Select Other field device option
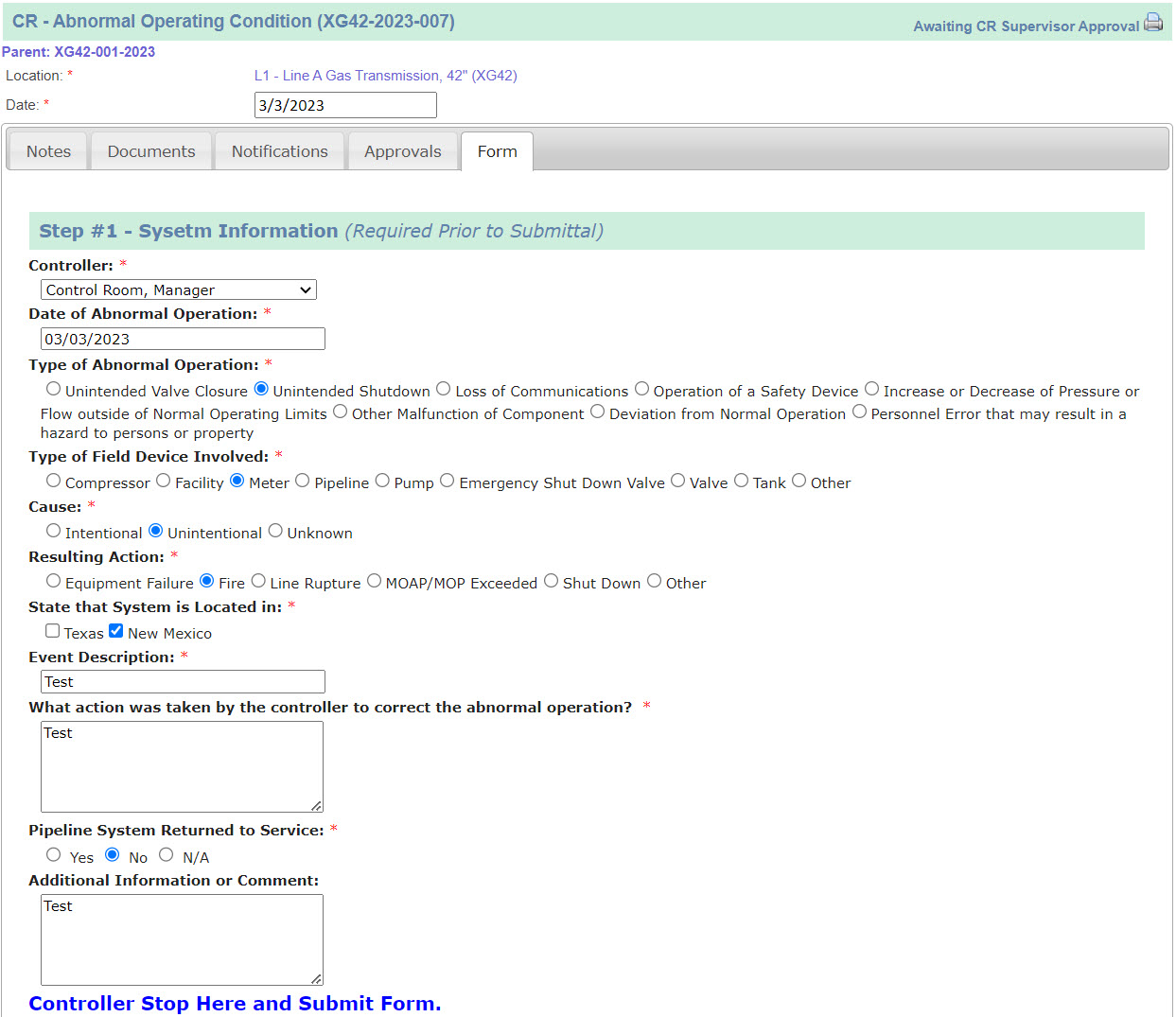Image resolution: width=1176 pixels, height=1017 pixels. pos(799,481)
